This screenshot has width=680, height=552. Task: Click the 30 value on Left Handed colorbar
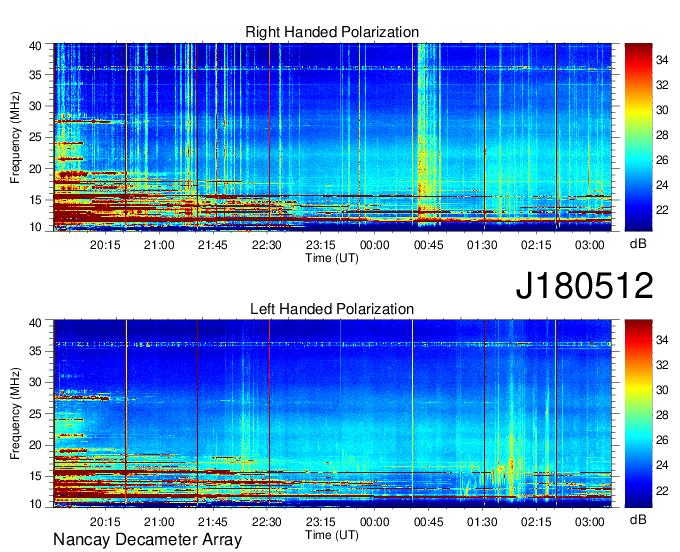(662, 390)
